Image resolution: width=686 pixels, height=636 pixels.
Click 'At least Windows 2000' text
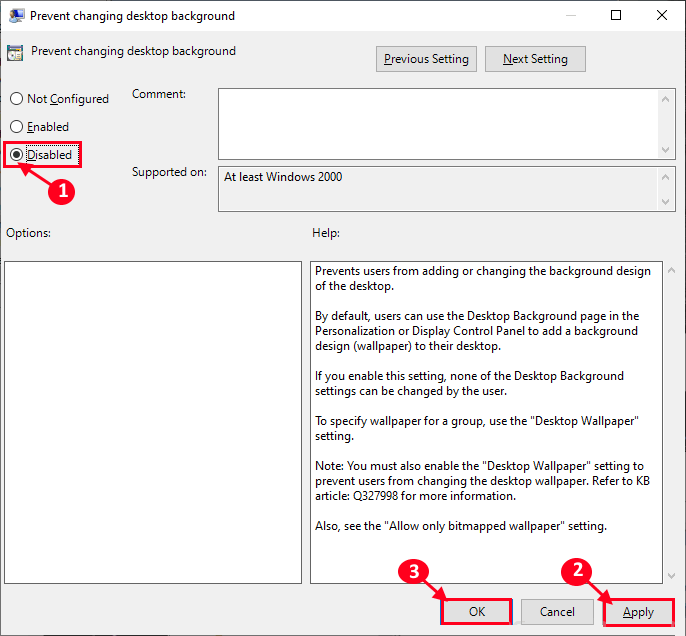coord(283,177)
